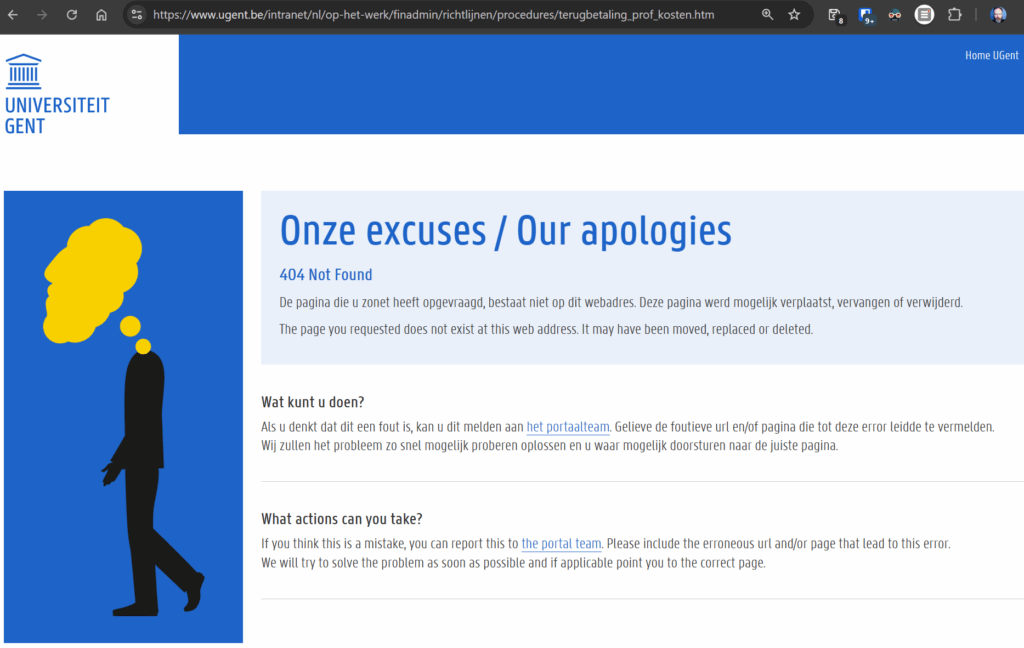
Task: Follow the 'het portaalteam' link
Action: [x=568, y=427]
